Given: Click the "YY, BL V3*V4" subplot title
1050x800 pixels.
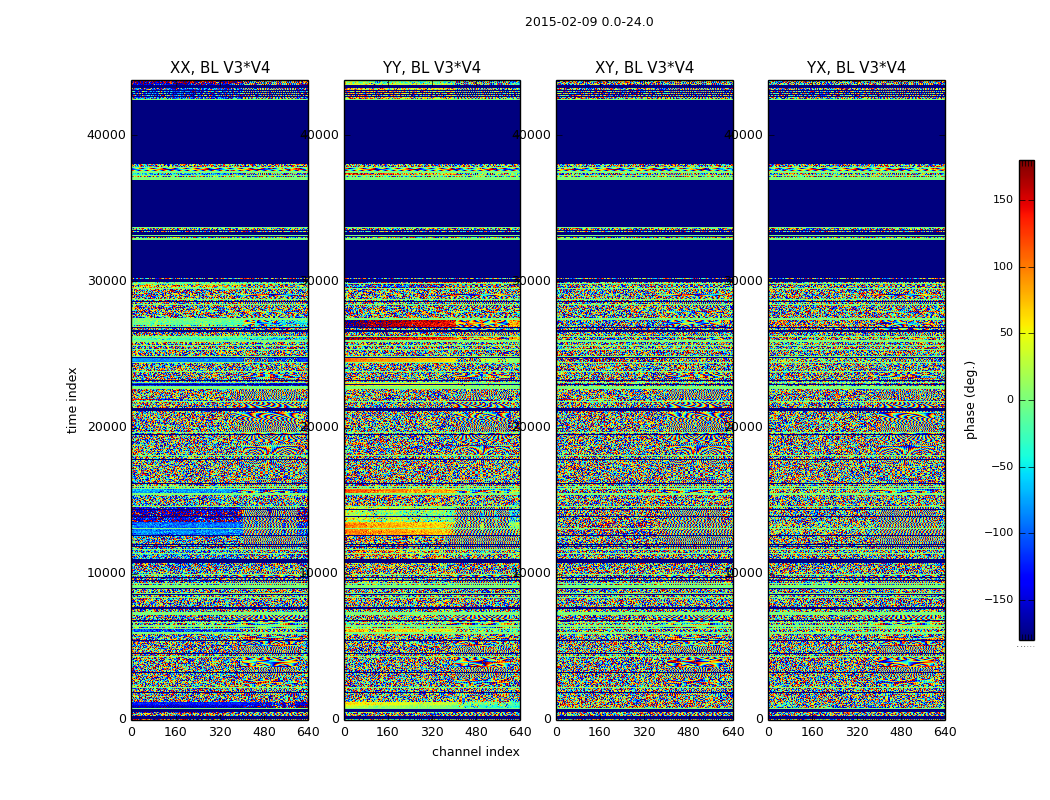Looking at the screenshot, I should point(432,68).
